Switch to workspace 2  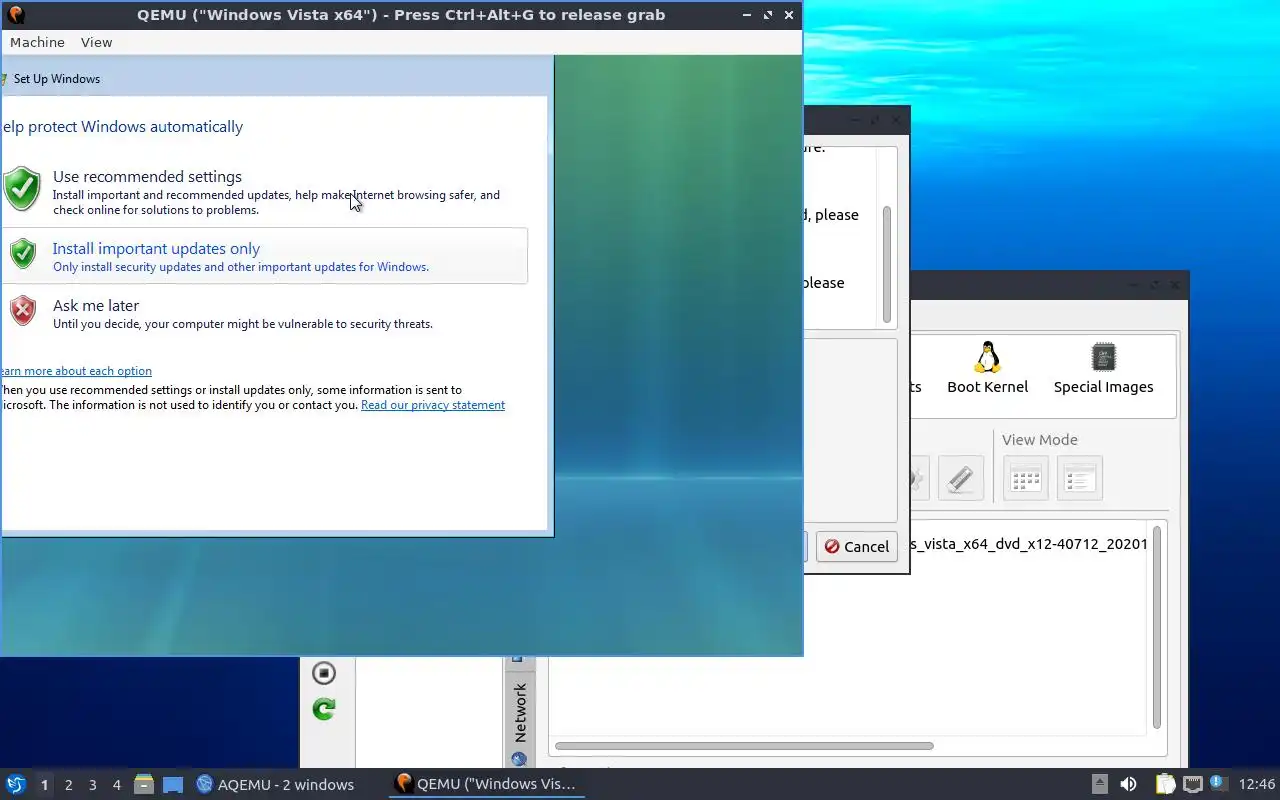pos(68,785)
